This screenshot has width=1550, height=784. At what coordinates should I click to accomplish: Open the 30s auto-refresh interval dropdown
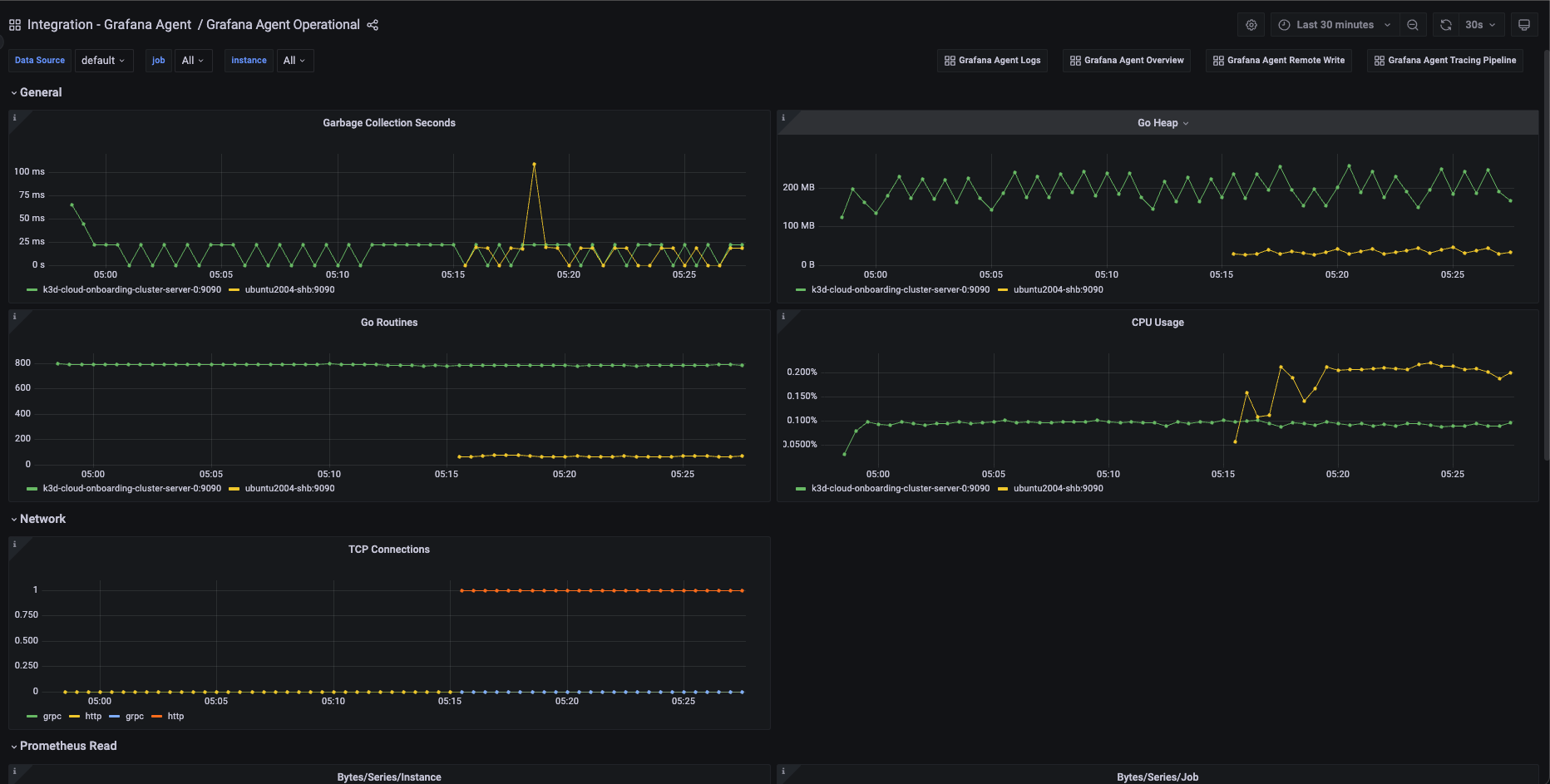coord(1480,24)
